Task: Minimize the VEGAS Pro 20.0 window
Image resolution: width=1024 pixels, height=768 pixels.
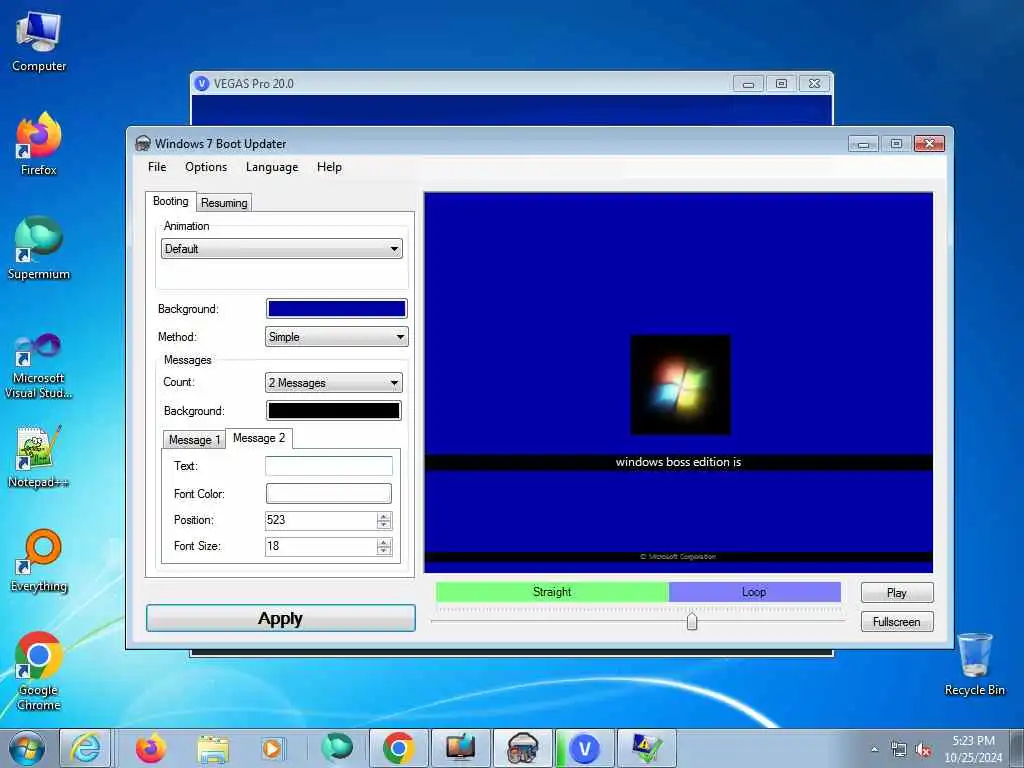Action: coord(748,84)
